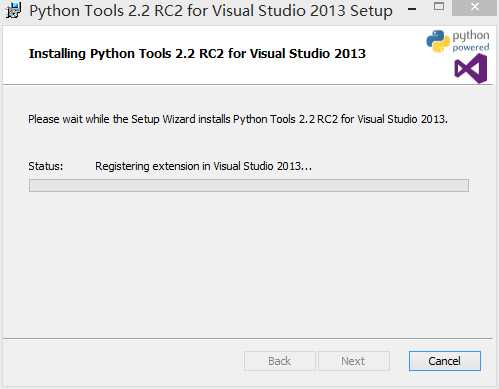Minimize the Python Tools Setup window
Screen dimensions: 499x389
[412, 9]
